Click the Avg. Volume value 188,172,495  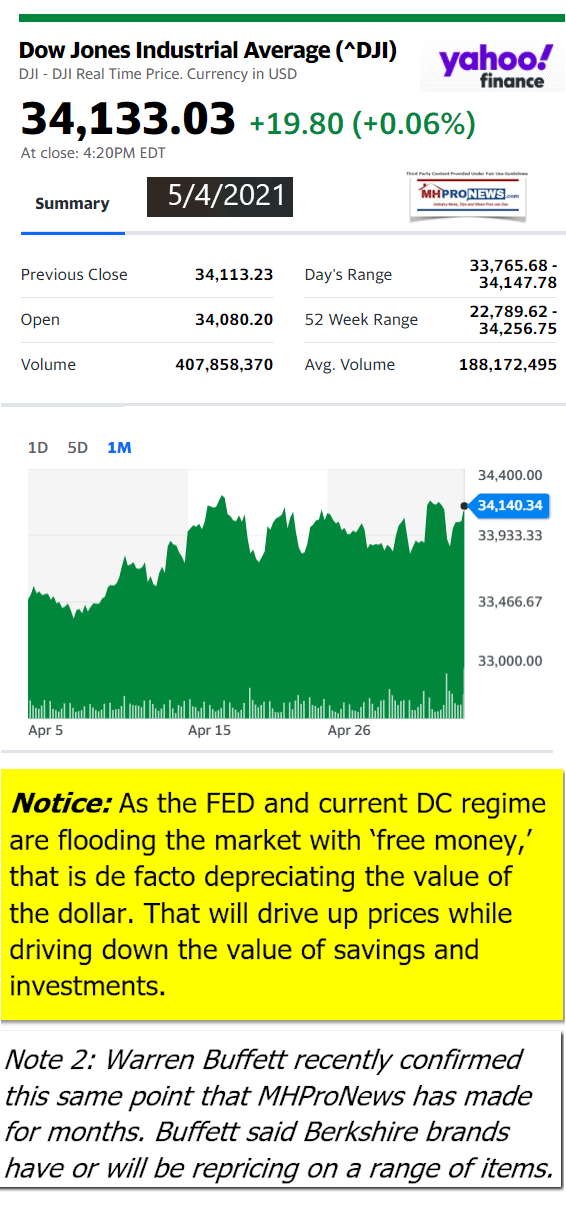(508, 365)
